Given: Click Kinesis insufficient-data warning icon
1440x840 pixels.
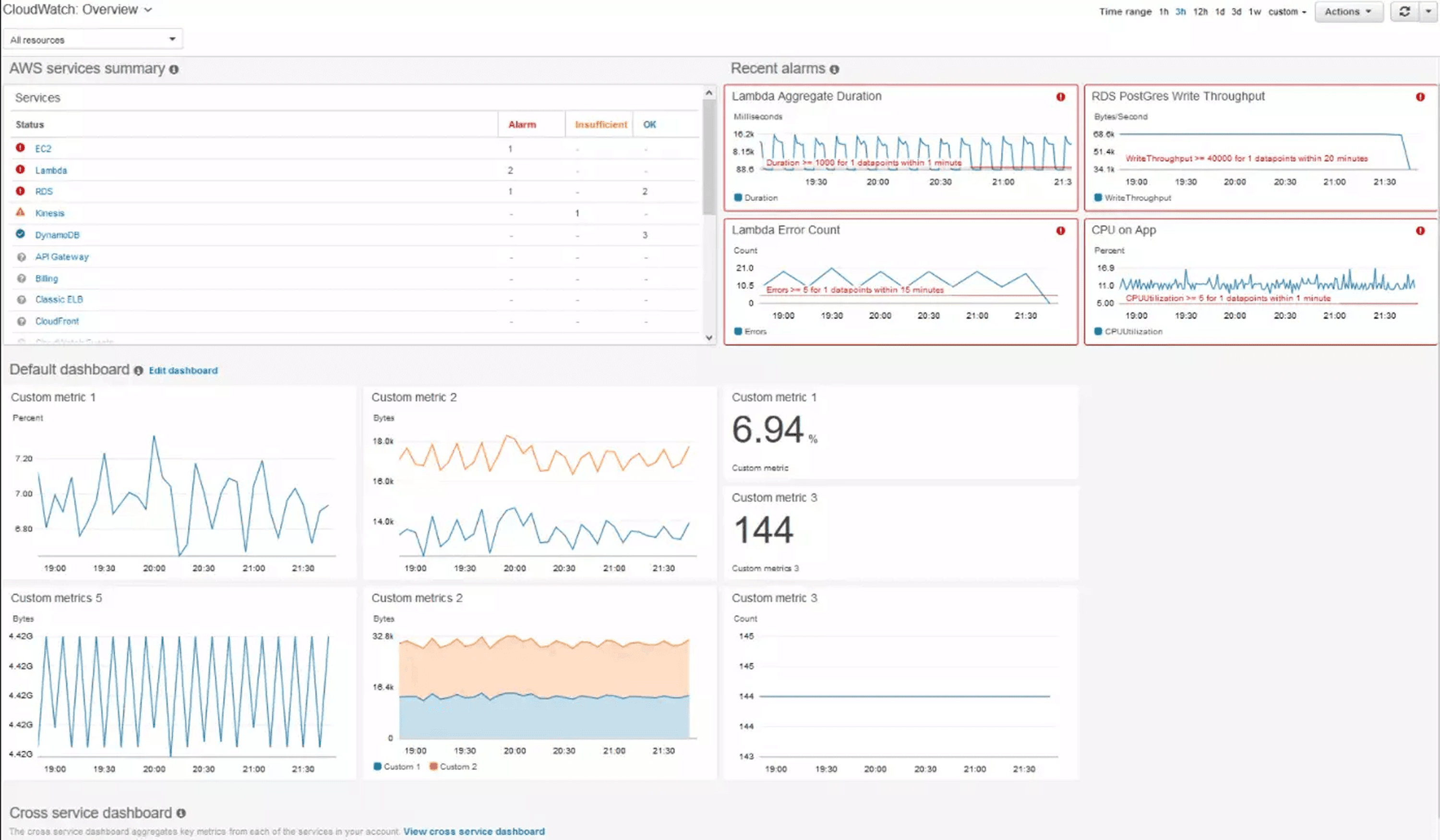Looking at the screenshot, I should 21,213.
